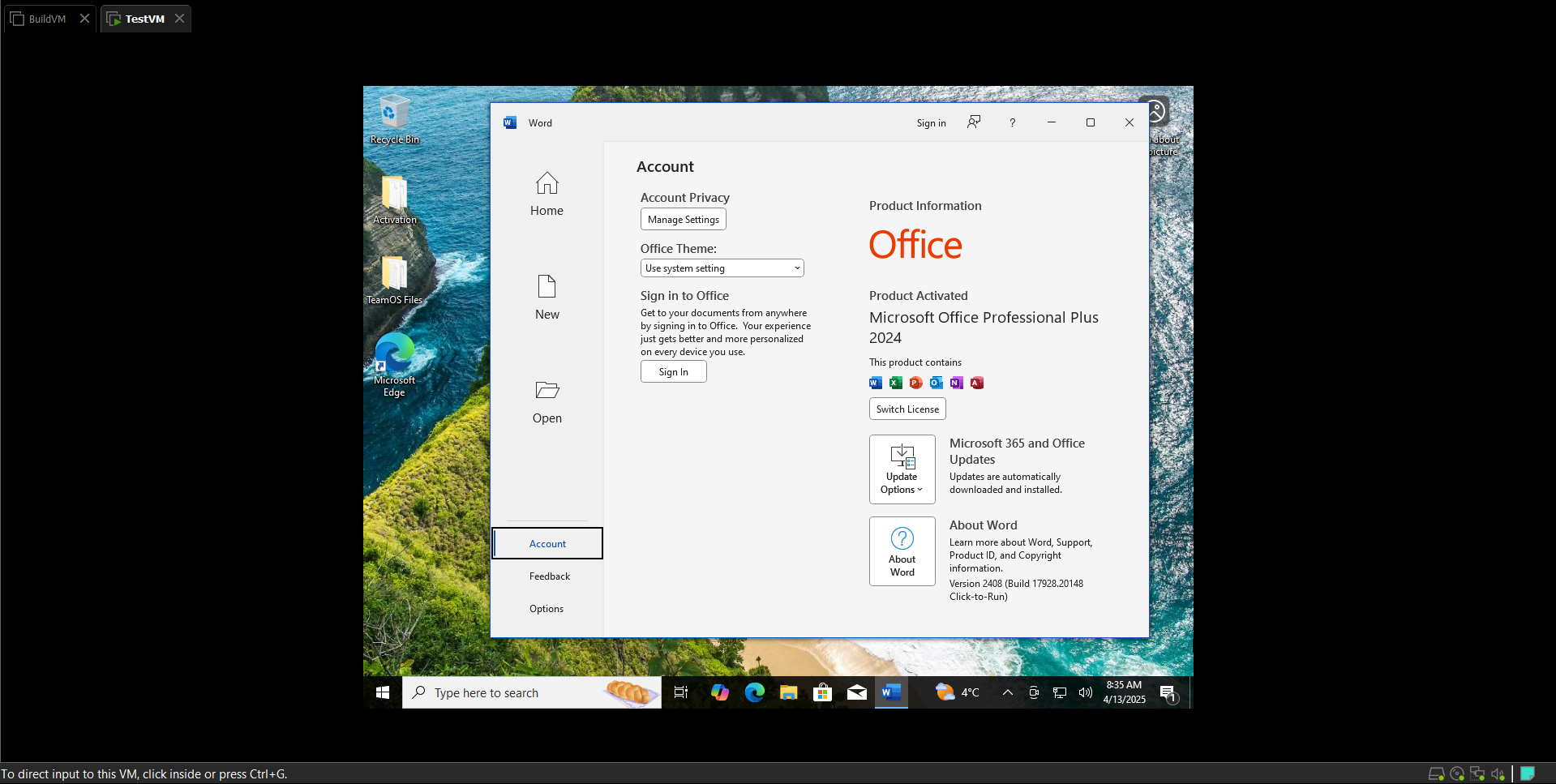Open Edge from the taskbar
Viewport: 1556px width, 784px height.
(755, 692)
